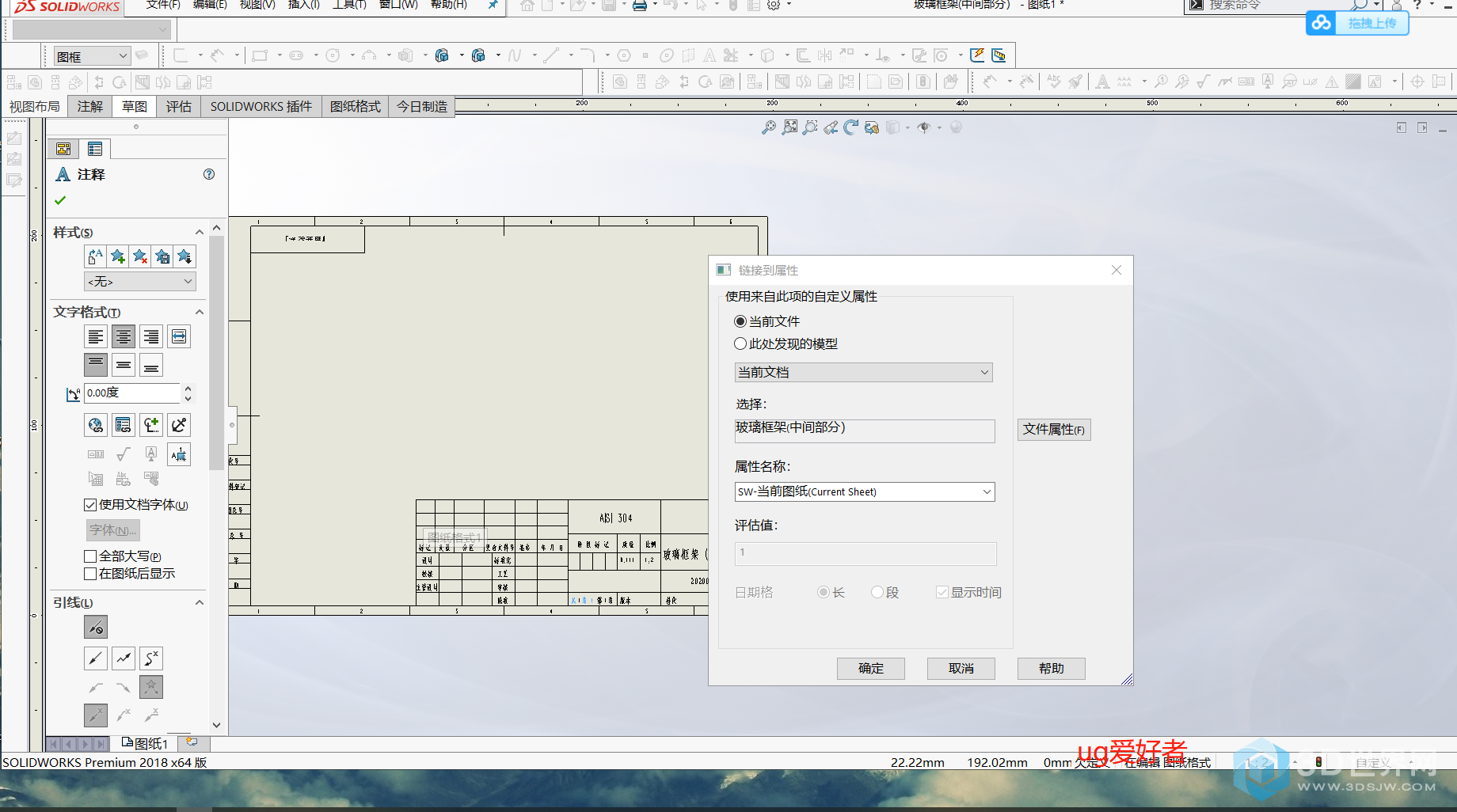The height and width of the screenshot is (812, 1457).
Task: Select the spline leader style icon
Action: pyautogui.click(x=151, y=658)
